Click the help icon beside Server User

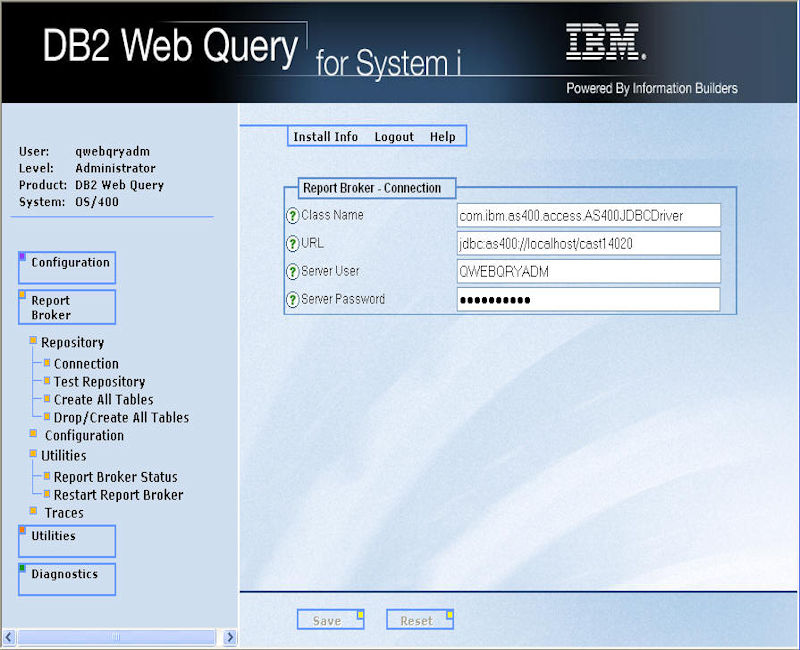tap(292, 272)
